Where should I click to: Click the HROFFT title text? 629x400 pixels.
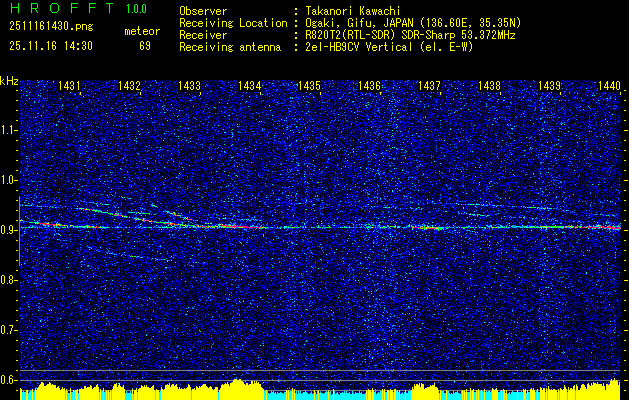click(62, 8)
